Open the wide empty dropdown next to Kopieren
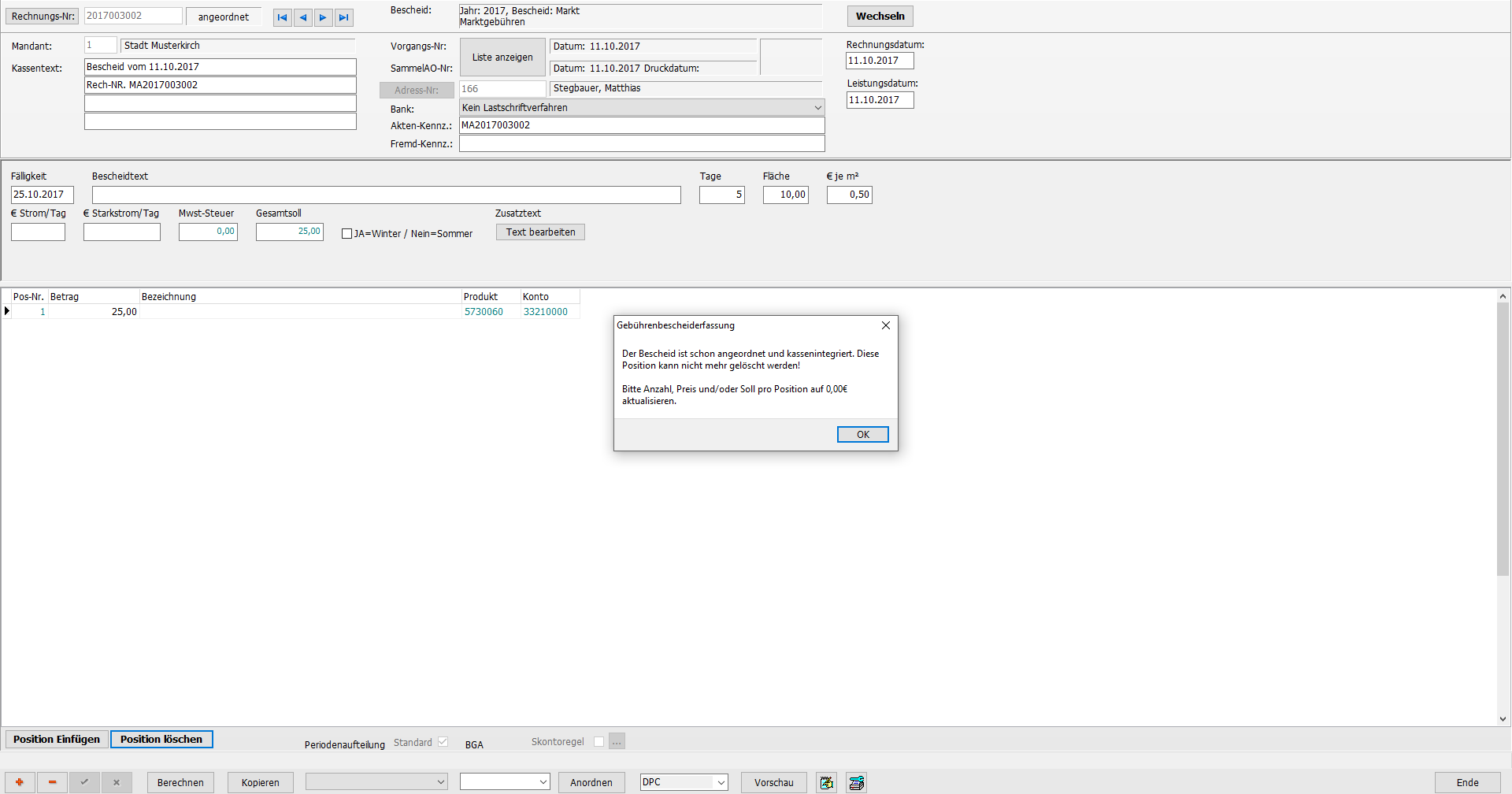The width and height of the screenshot is (1512, 794). coord(376,782)
